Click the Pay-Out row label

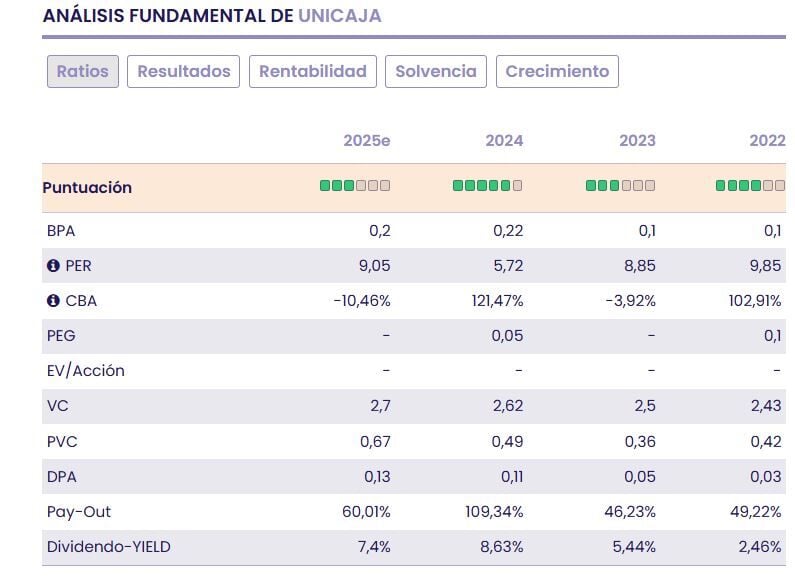pyautogui.click(x=79, y=512)
